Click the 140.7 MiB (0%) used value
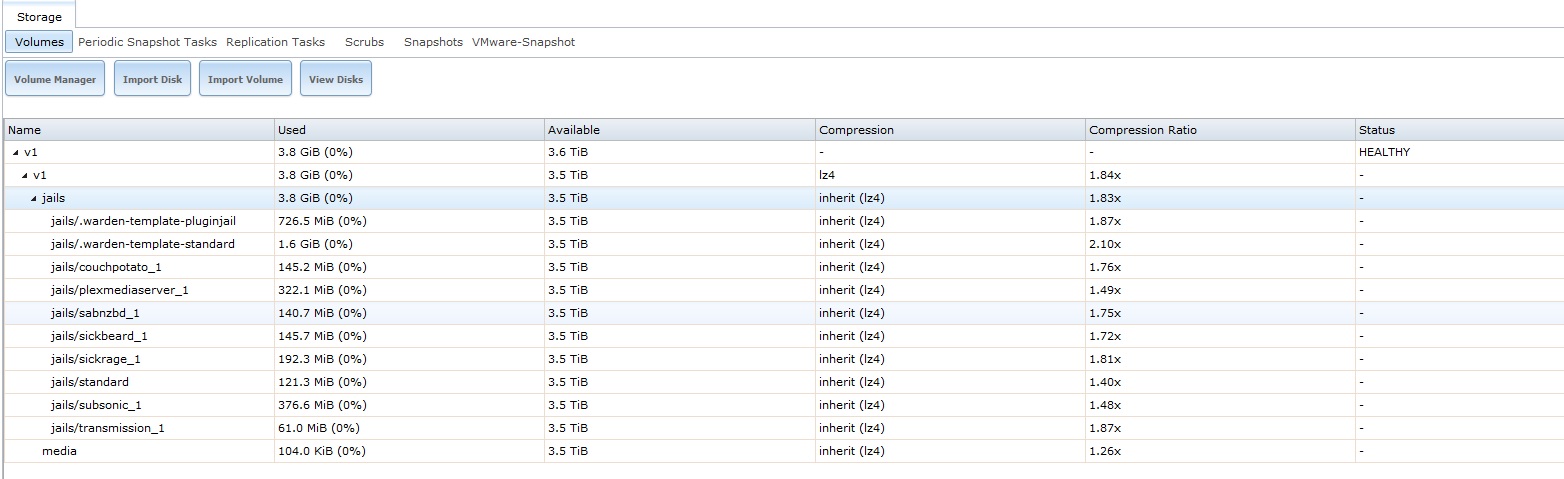The height and width of the screenshot is (479, 1564). pyautogui.click(x=322, y=313)
